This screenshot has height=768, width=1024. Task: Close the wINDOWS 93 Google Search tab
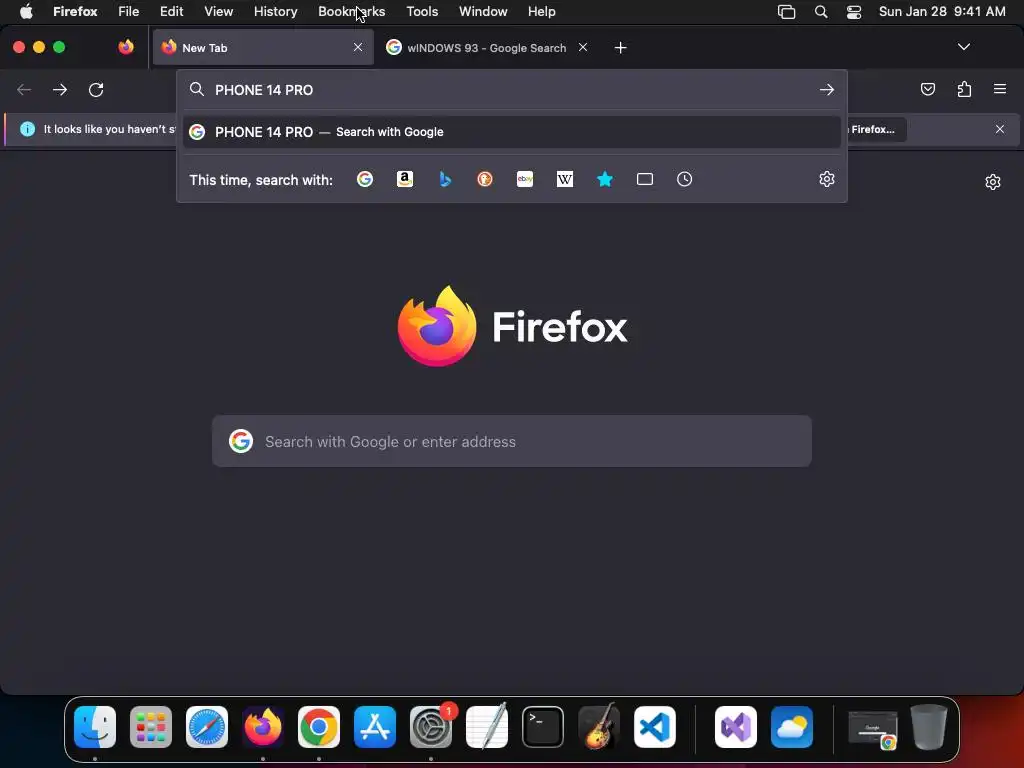point(583,47)
